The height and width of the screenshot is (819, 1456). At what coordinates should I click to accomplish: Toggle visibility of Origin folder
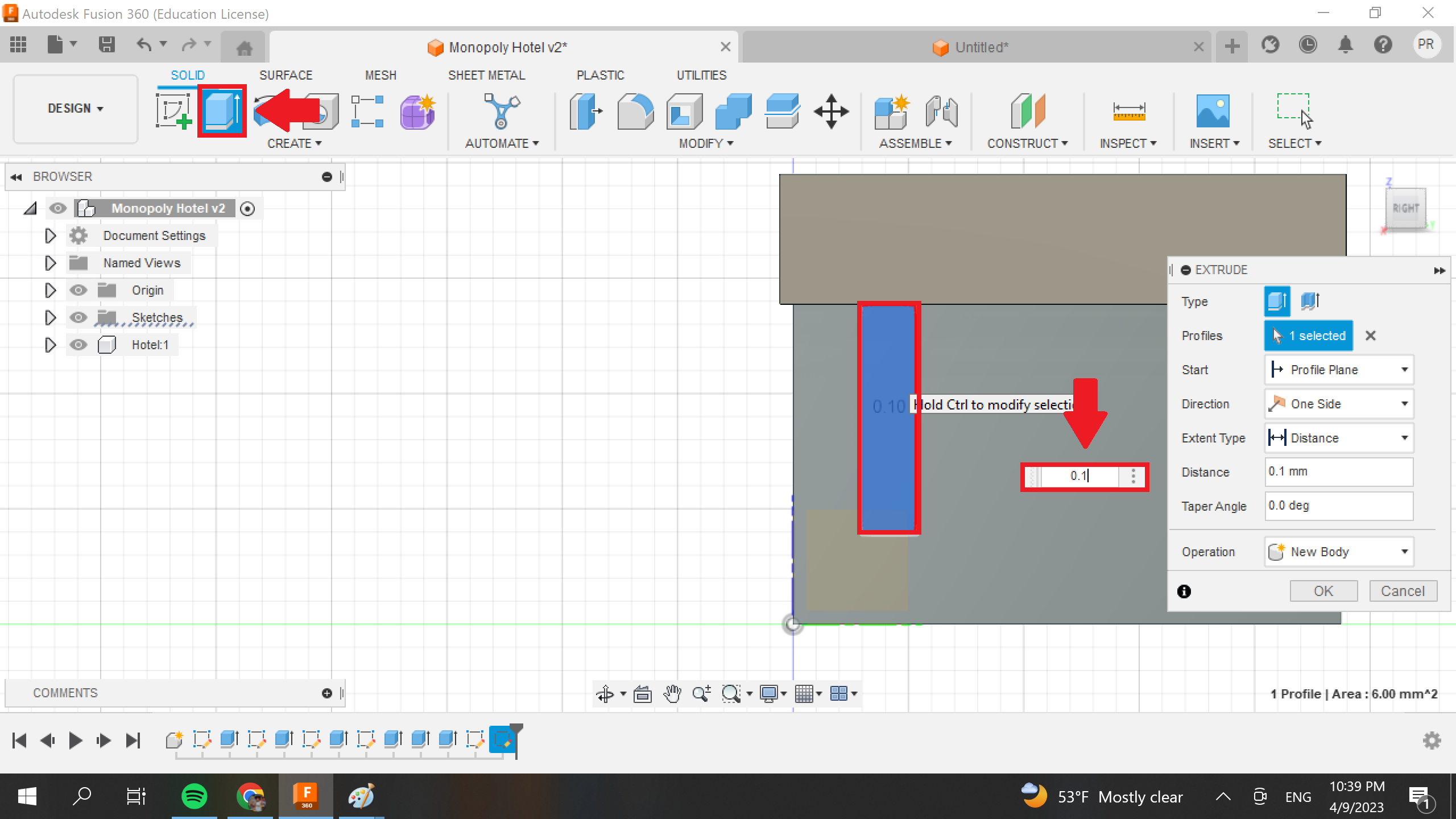click(78, 290)
